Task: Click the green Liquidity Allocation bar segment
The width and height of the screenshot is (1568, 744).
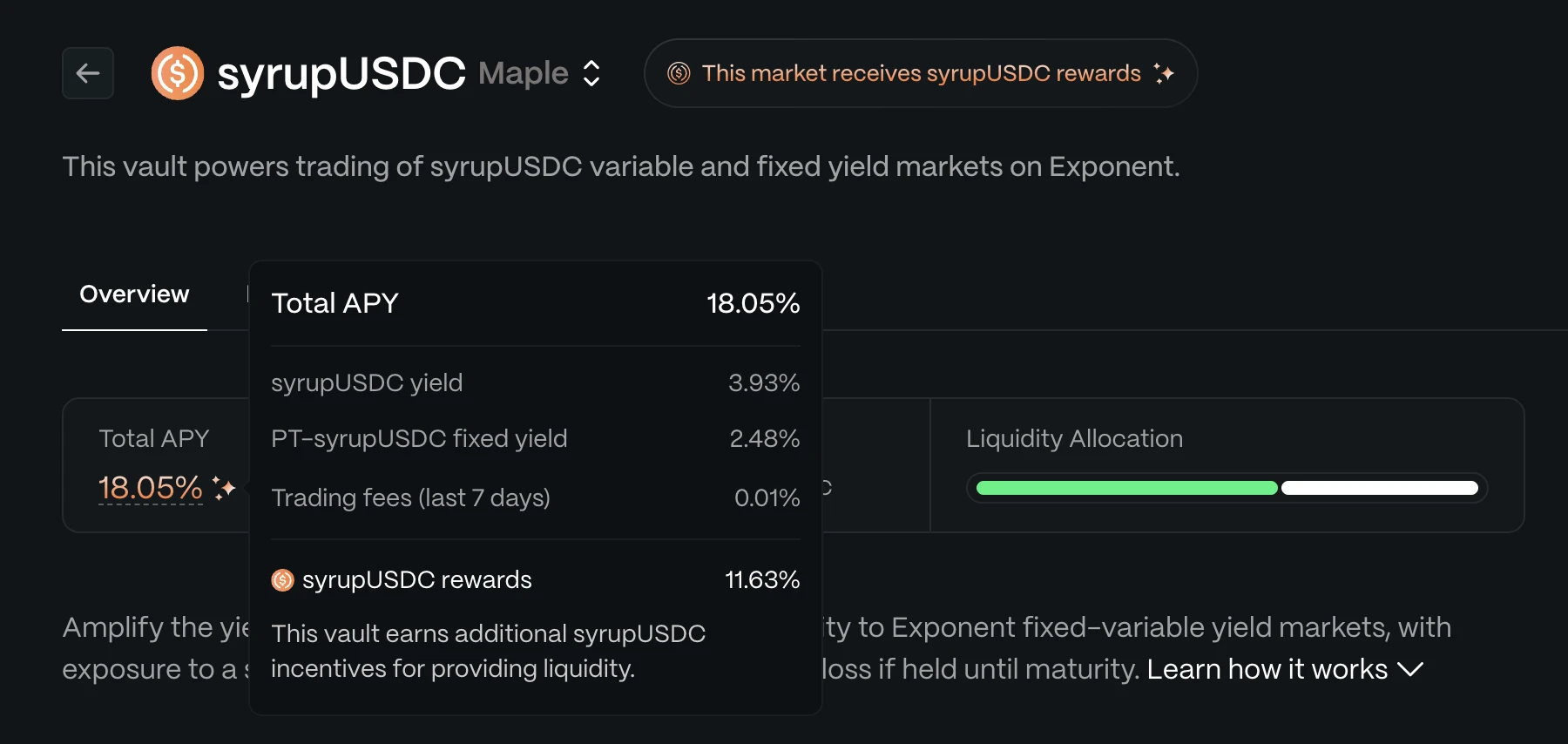Action: [1126, 488]
